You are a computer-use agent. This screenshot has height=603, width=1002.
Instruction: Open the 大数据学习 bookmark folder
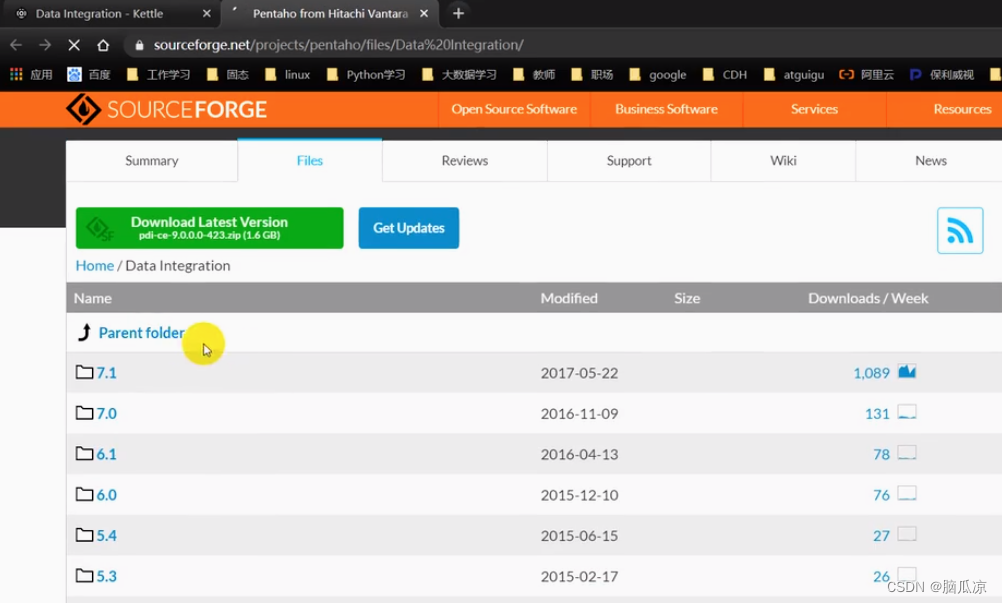point(459,75)
